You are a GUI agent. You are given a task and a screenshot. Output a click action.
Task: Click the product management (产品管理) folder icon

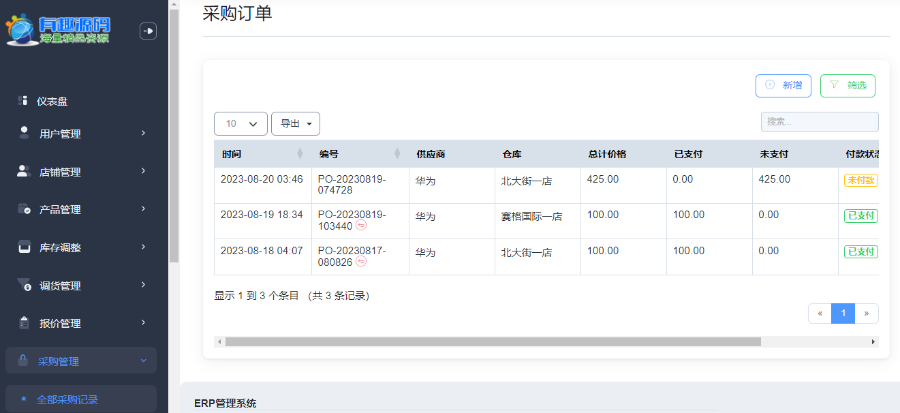[x=23, y=209]
